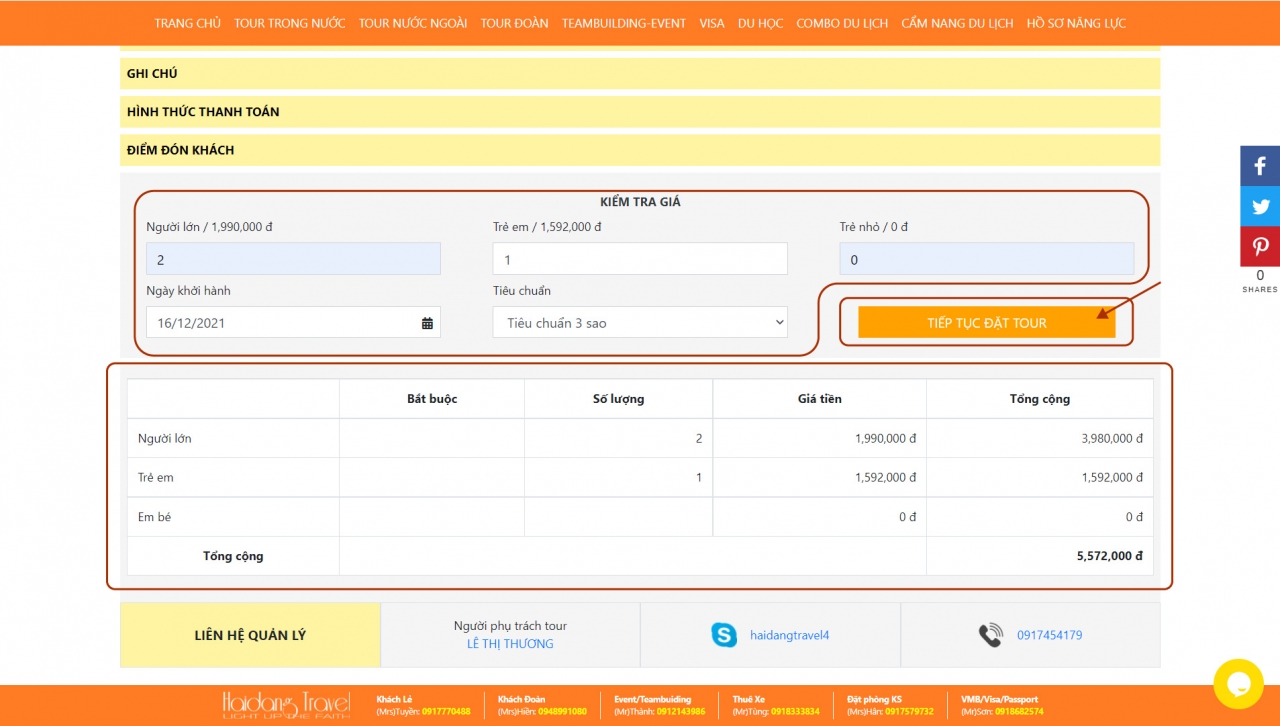Viewport: 1280px width, 726px height.
Task: Click Khách Lẻ phone 0917770488
Action: pyautogui.click(x=446, y=712)
